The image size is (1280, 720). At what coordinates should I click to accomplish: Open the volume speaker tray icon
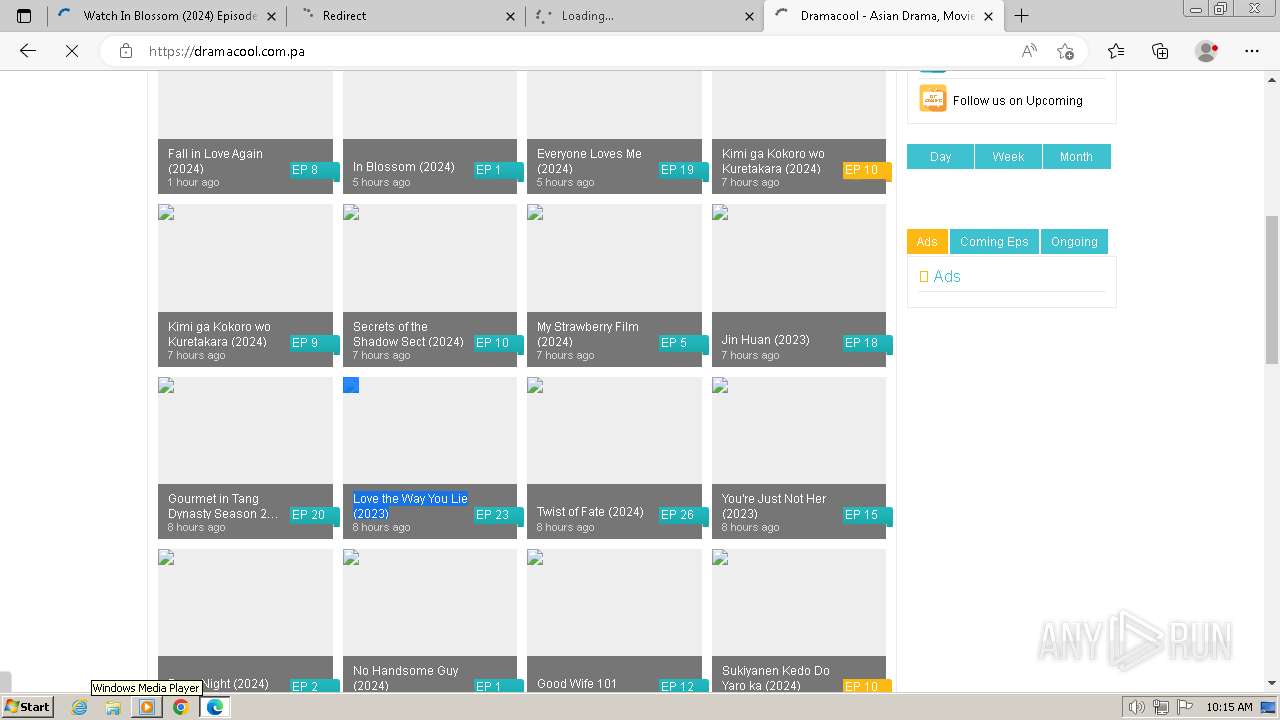(1136, 707)
